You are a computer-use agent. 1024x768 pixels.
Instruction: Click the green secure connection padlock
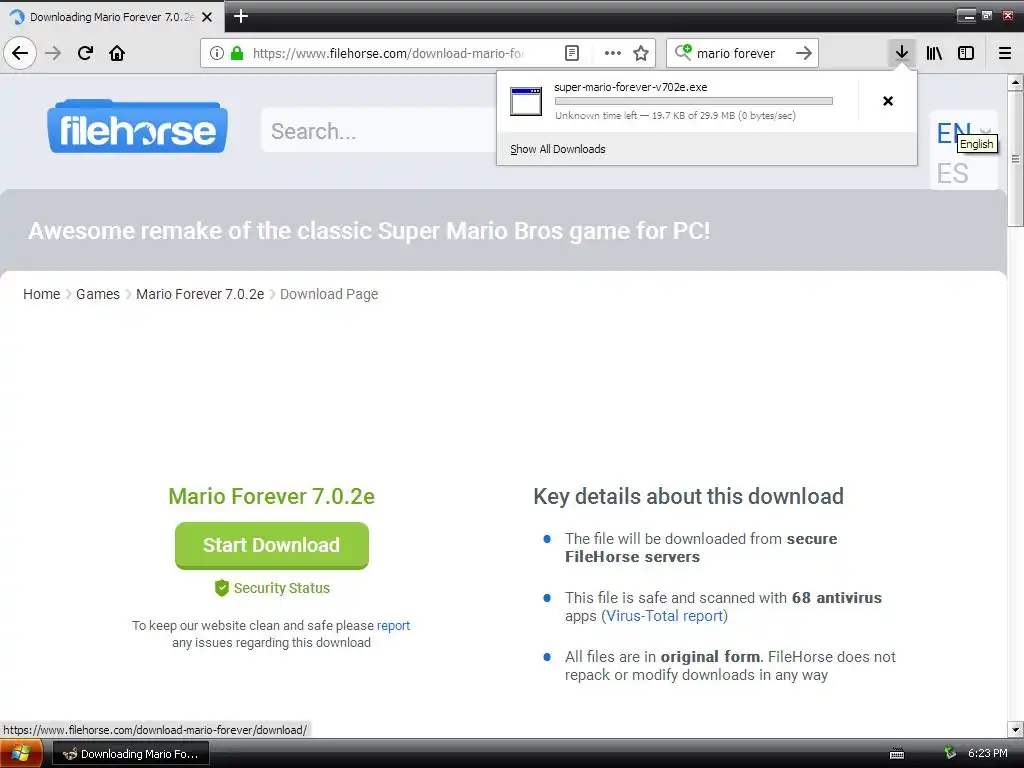tap(237, 53)
